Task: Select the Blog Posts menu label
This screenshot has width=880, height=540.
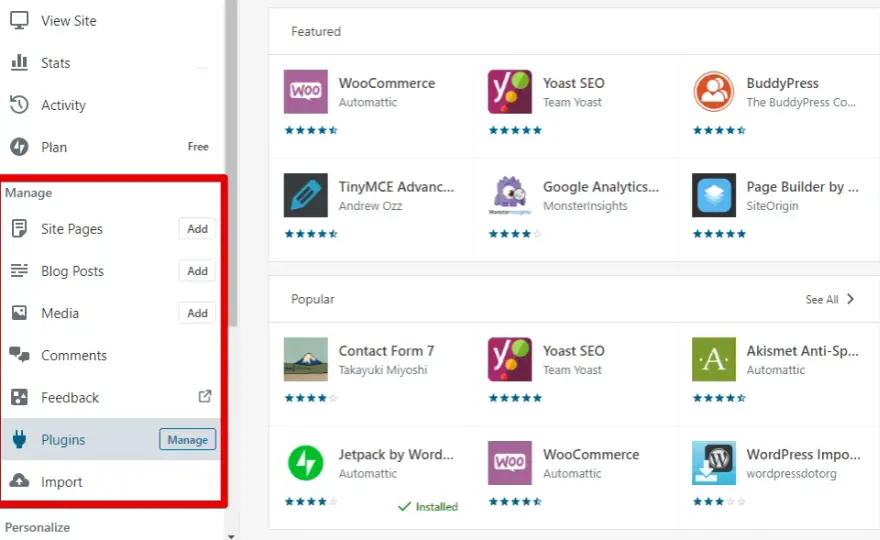Action: click(x=72, y=271)
